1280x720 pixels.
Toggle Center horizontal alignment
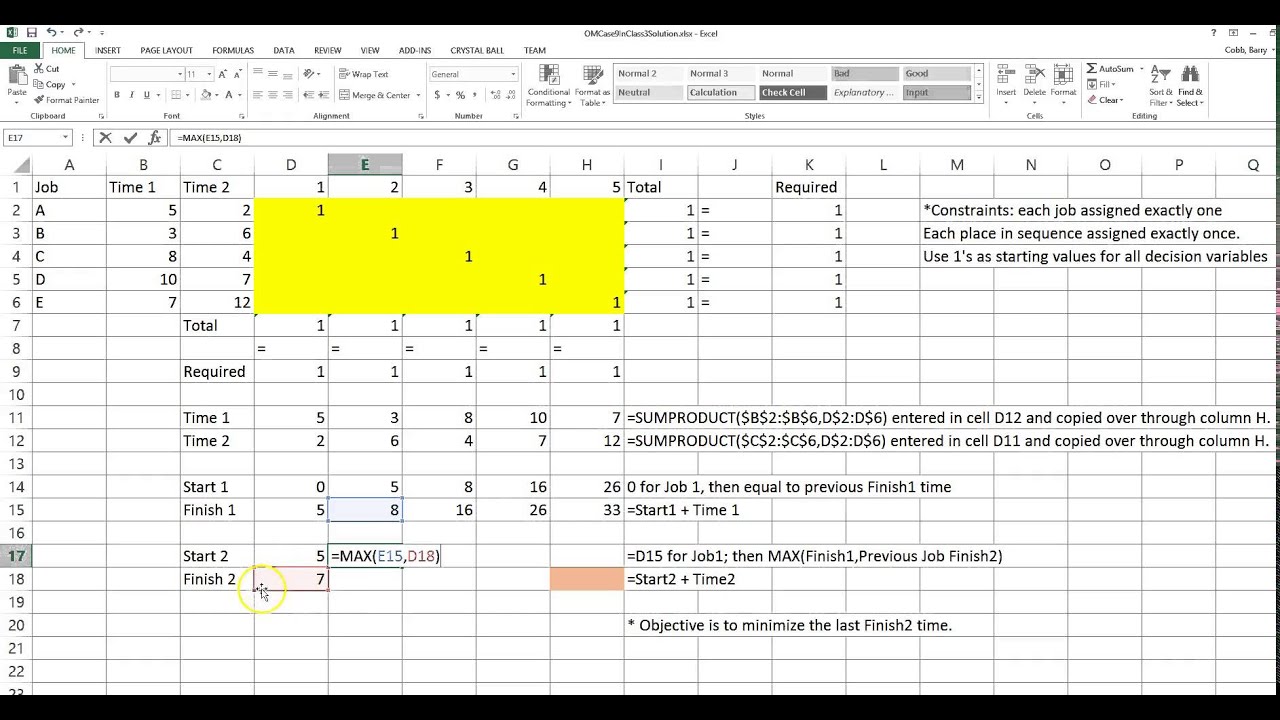(272, 95)
